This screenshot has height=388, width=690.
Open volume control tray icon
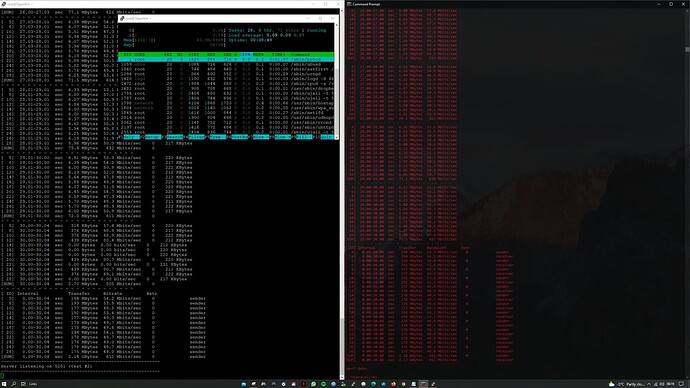[x=662, y=384]
